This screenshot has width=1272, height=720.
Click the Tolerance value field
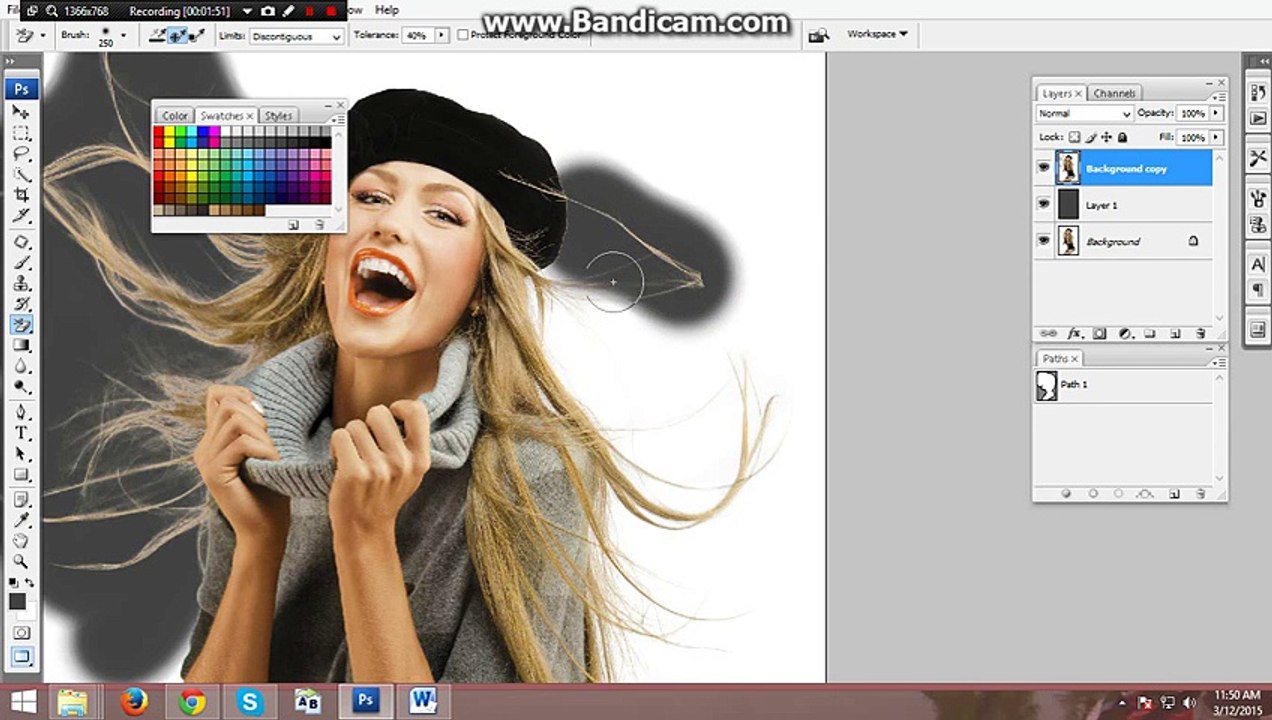coord(417,35)
